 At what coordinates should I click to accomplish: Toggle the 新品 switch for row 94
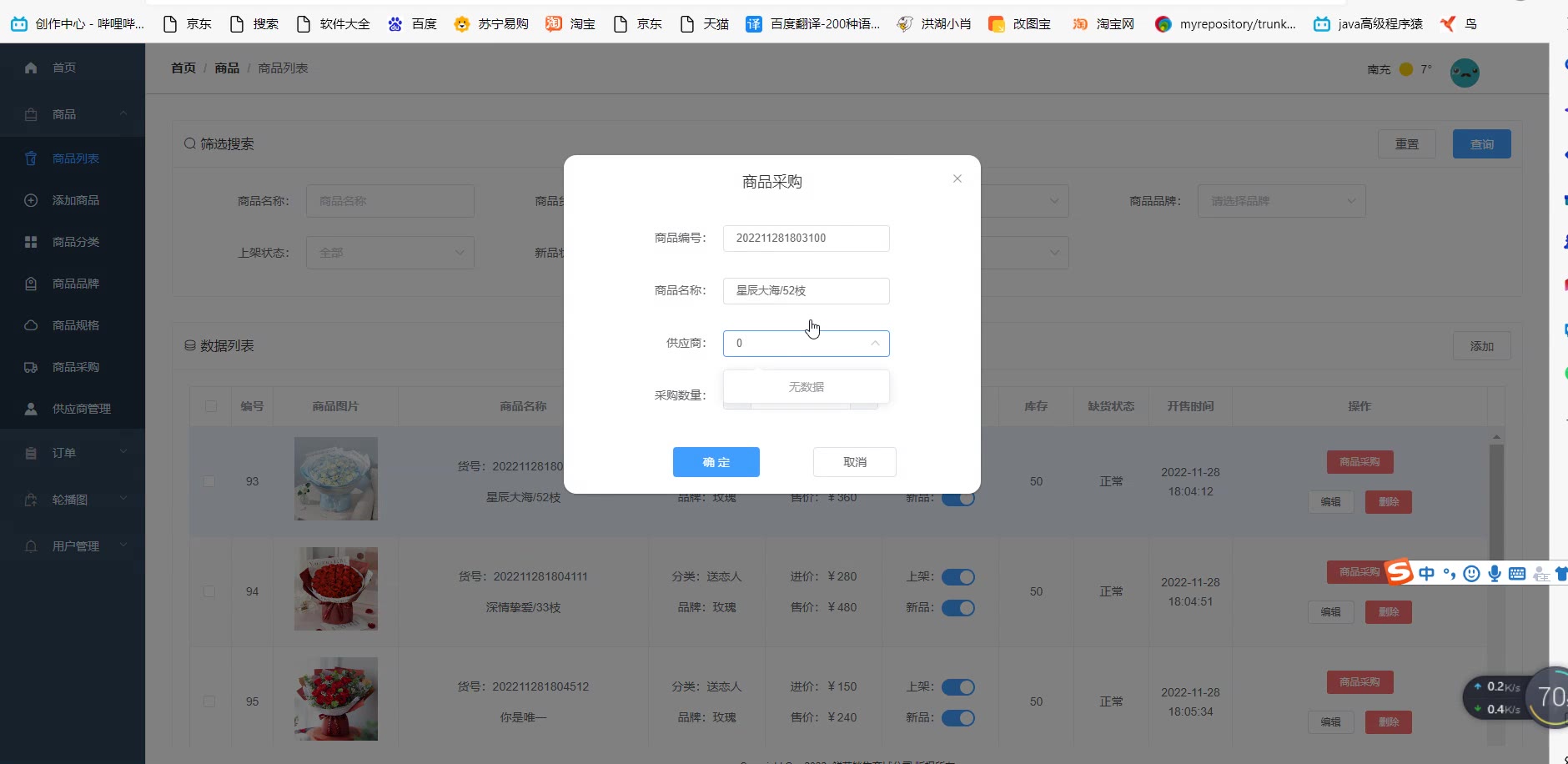pos(958,608)
